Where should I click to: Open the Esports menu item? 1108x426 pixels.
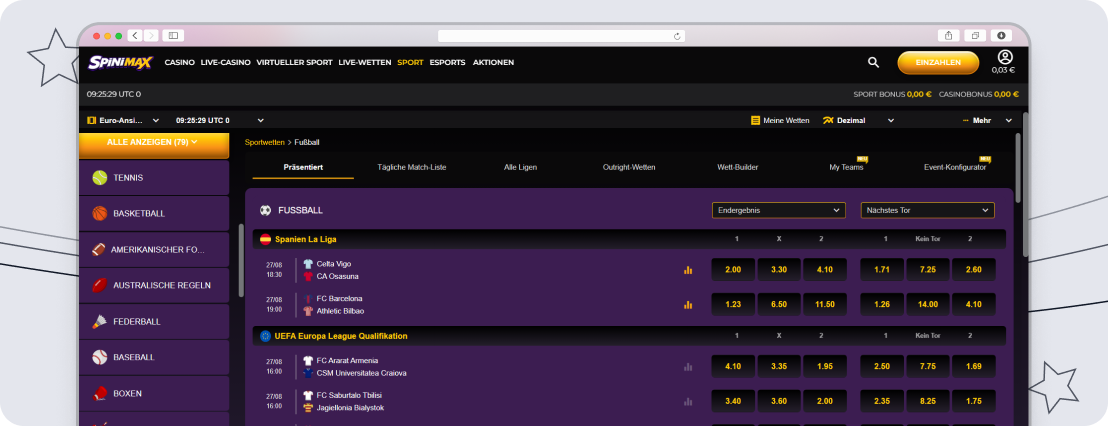point(447,62)
